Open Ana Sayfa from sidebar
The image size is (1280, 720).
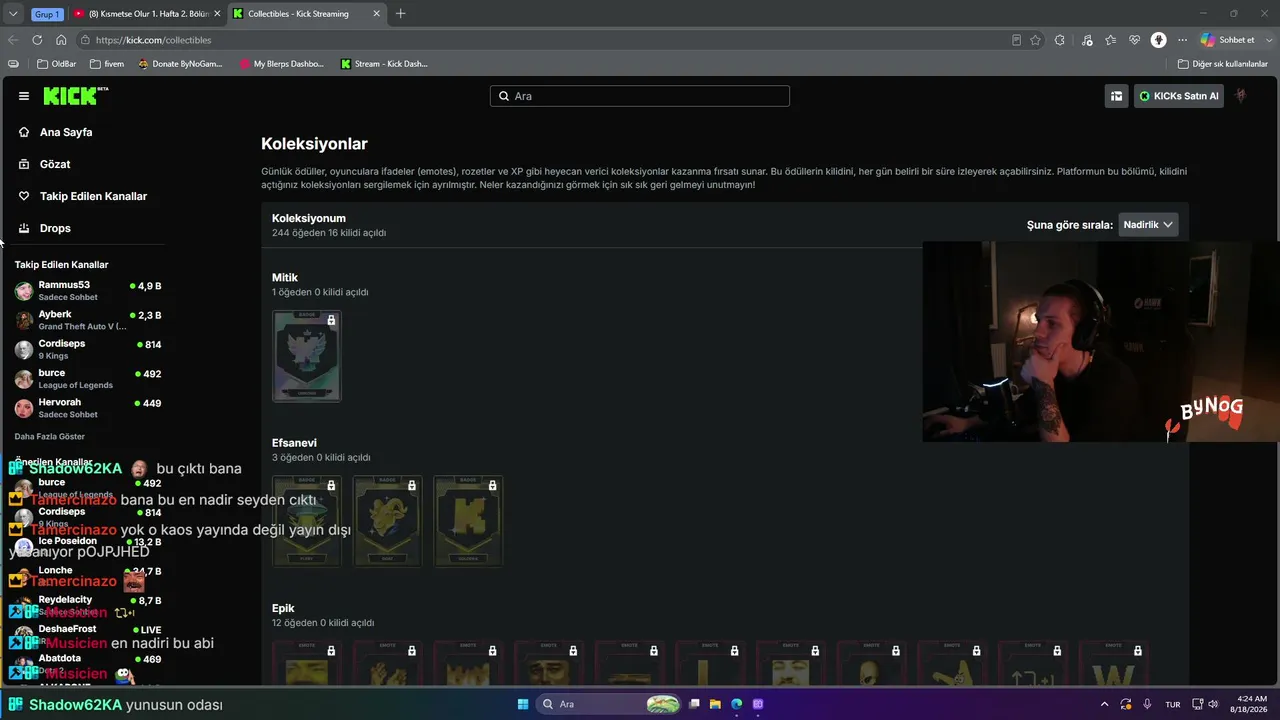(66, 132)
